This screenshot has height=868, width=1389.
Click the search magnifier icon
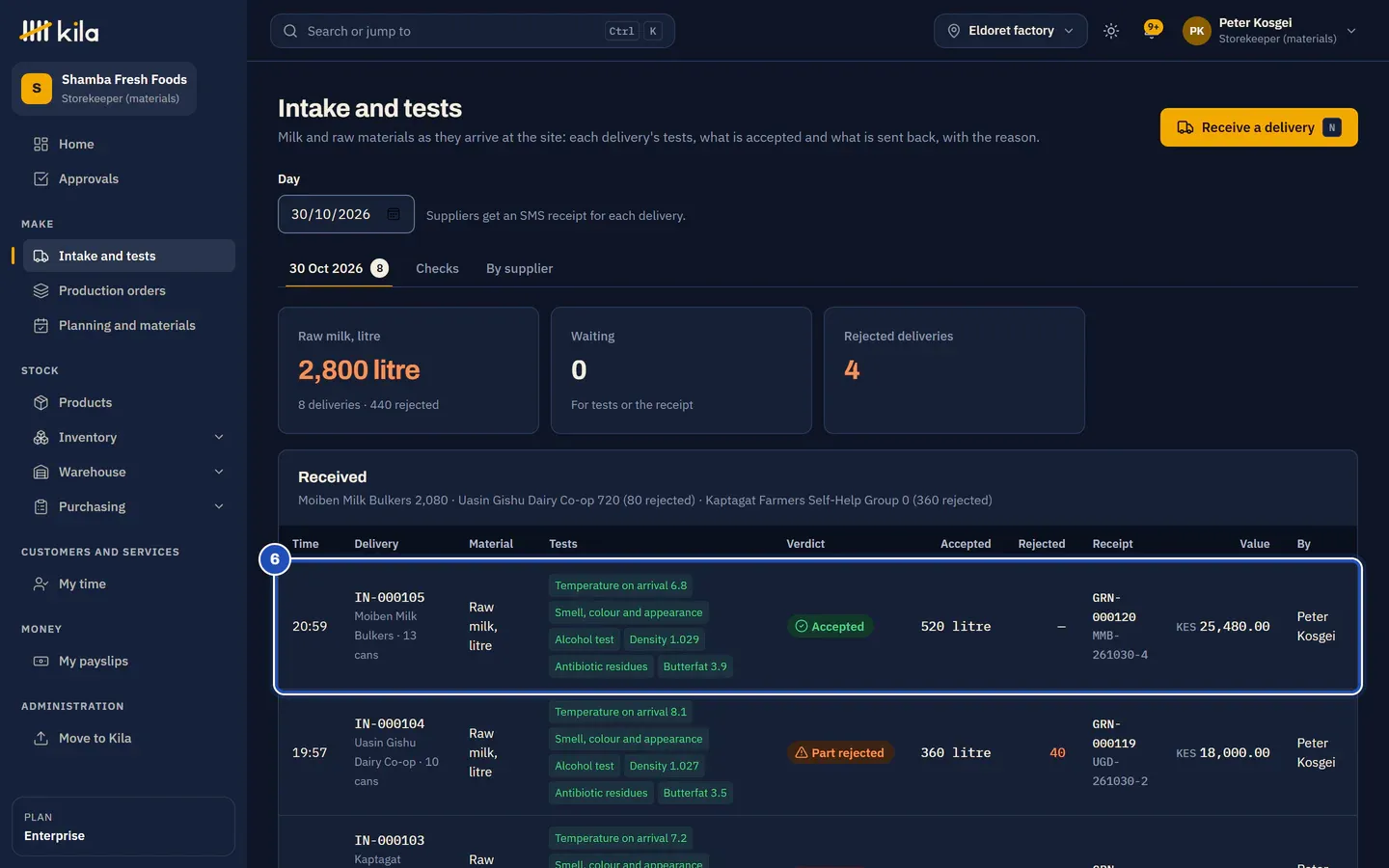click(290, 31)
